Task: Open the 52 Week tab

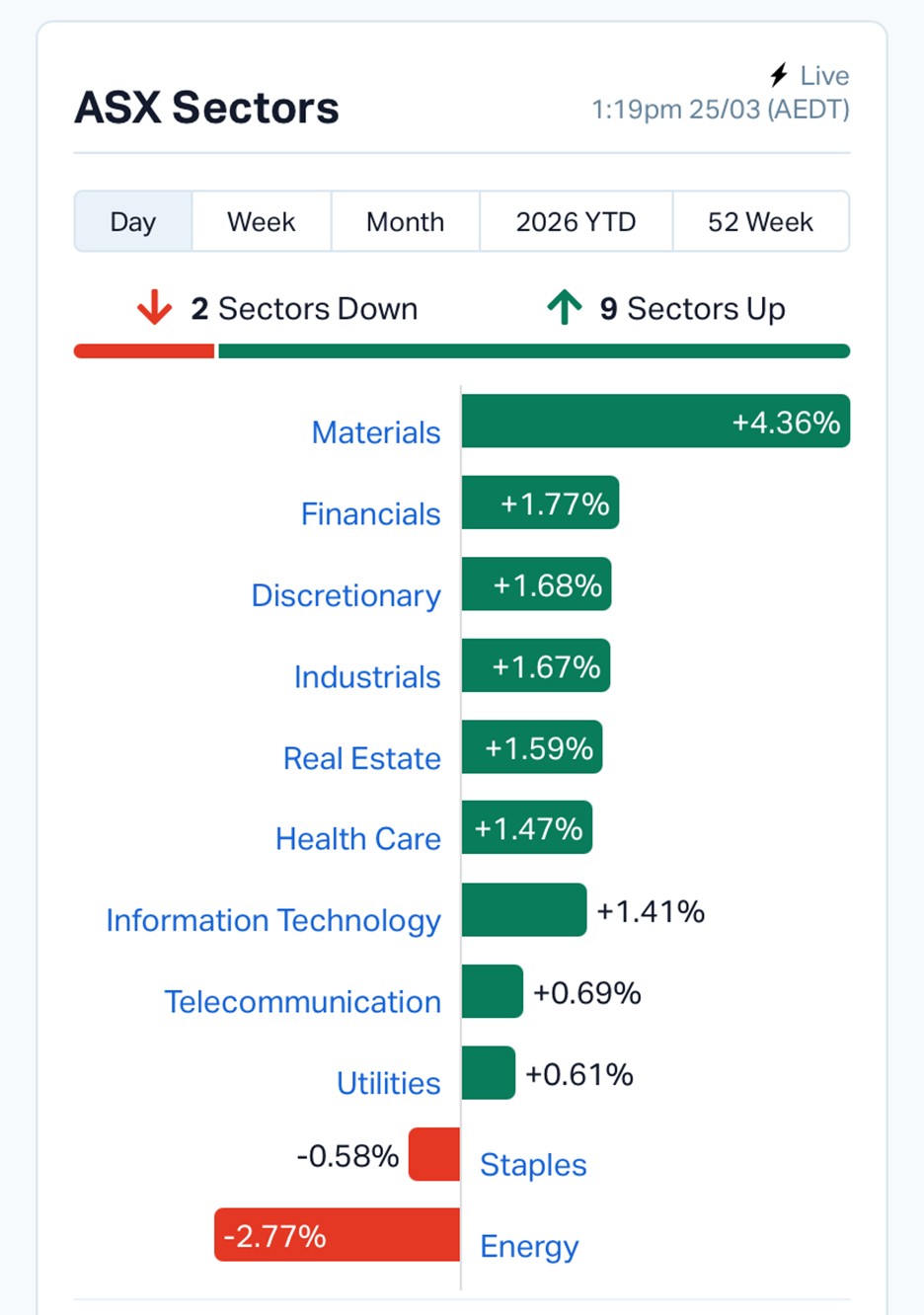Action: (760, 222)
